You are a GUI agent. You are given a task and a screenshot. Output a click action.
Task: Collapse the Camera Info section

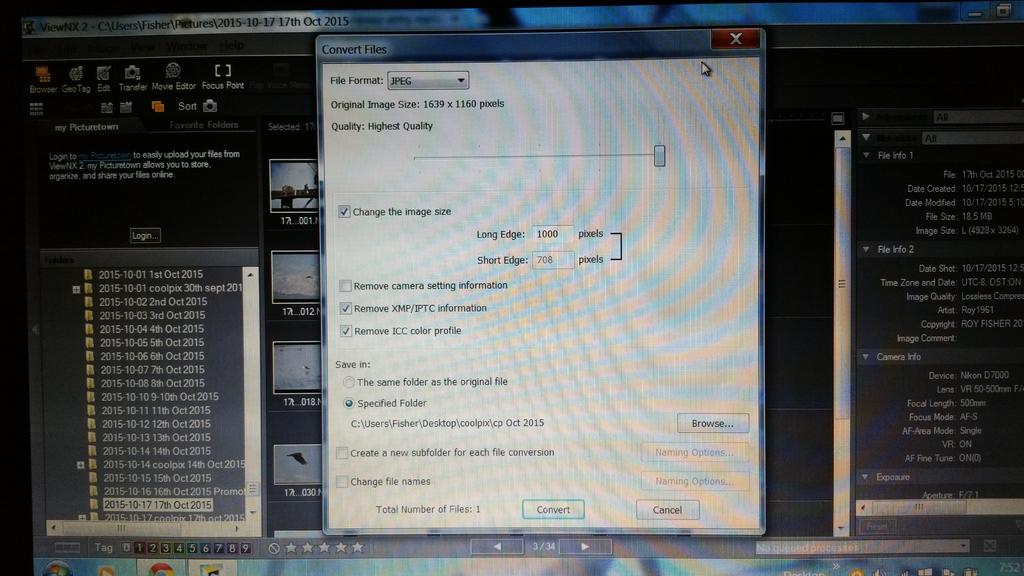point(866,357)
